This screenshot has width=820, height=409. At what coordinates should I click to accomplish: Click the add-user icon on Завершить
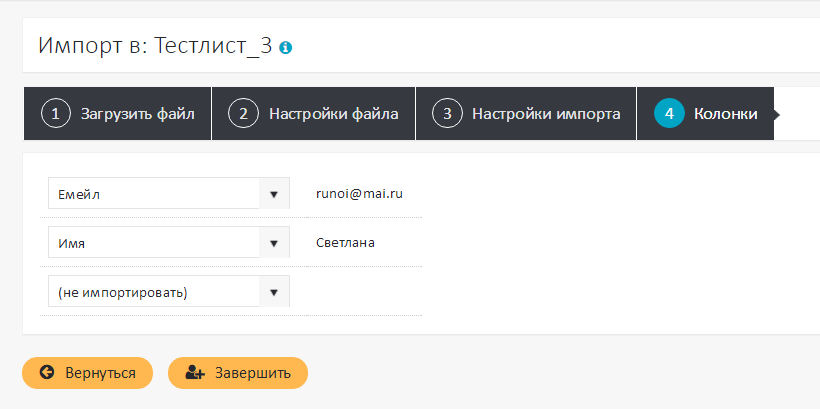tap(195, 373)
